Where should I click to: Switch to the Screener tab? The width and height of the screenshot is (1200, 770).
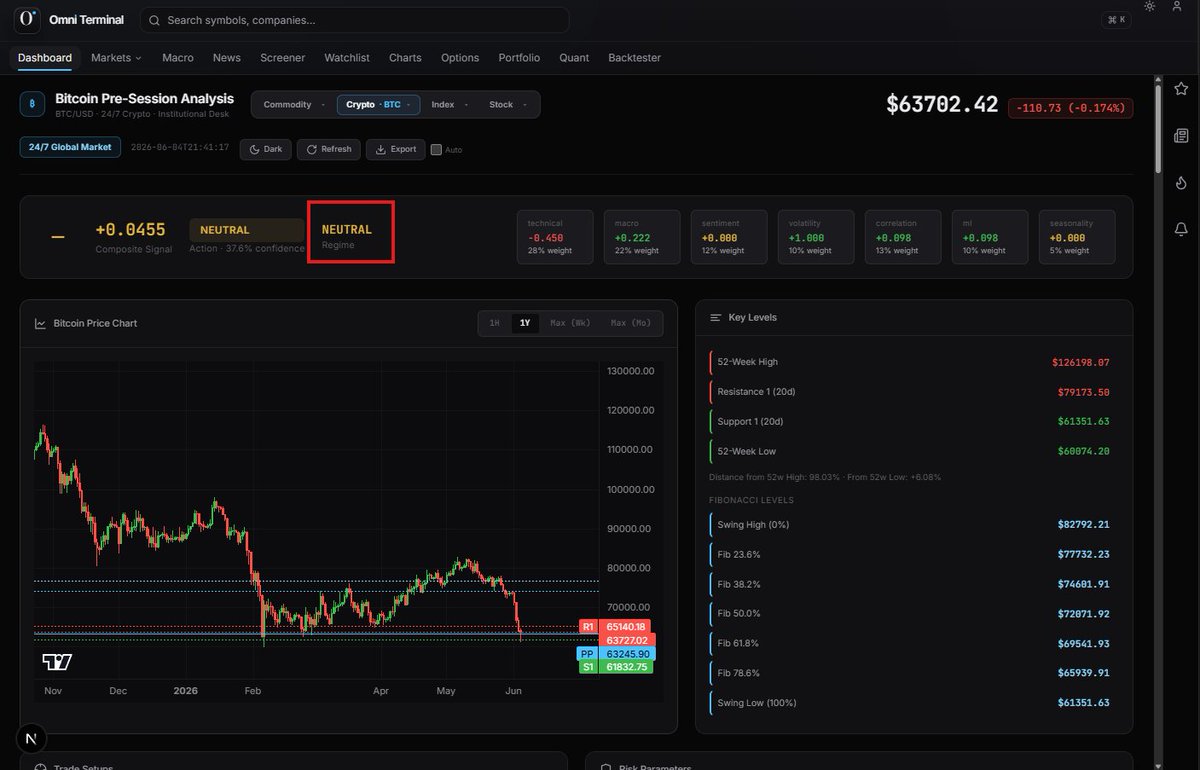(x=283, y=58)
